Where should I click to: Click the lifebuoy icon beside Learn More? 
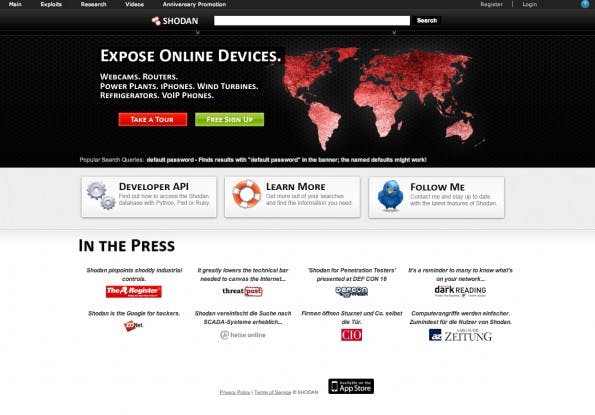(247, 194)
